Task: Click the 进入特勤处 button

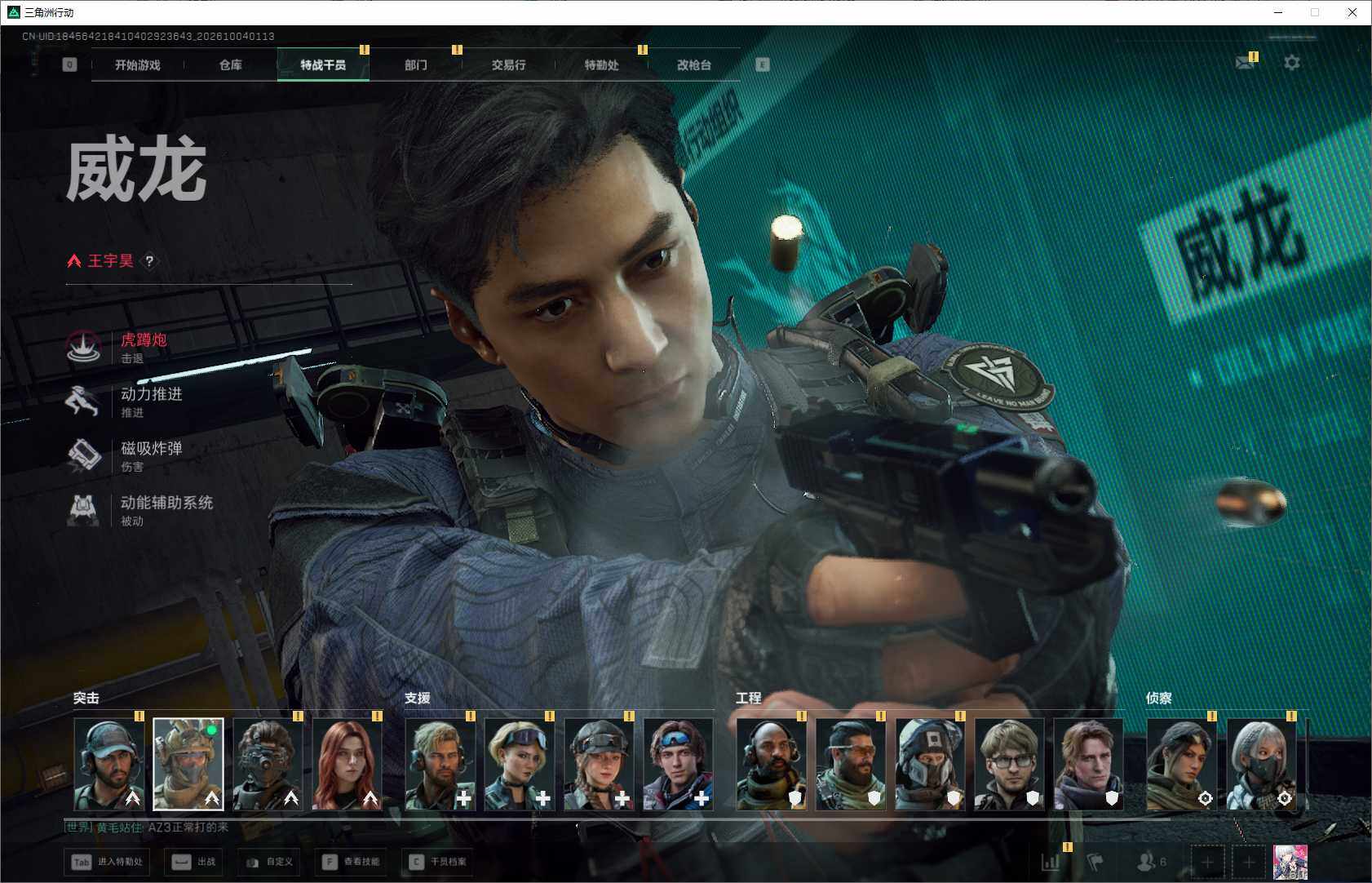Action: 108,862
